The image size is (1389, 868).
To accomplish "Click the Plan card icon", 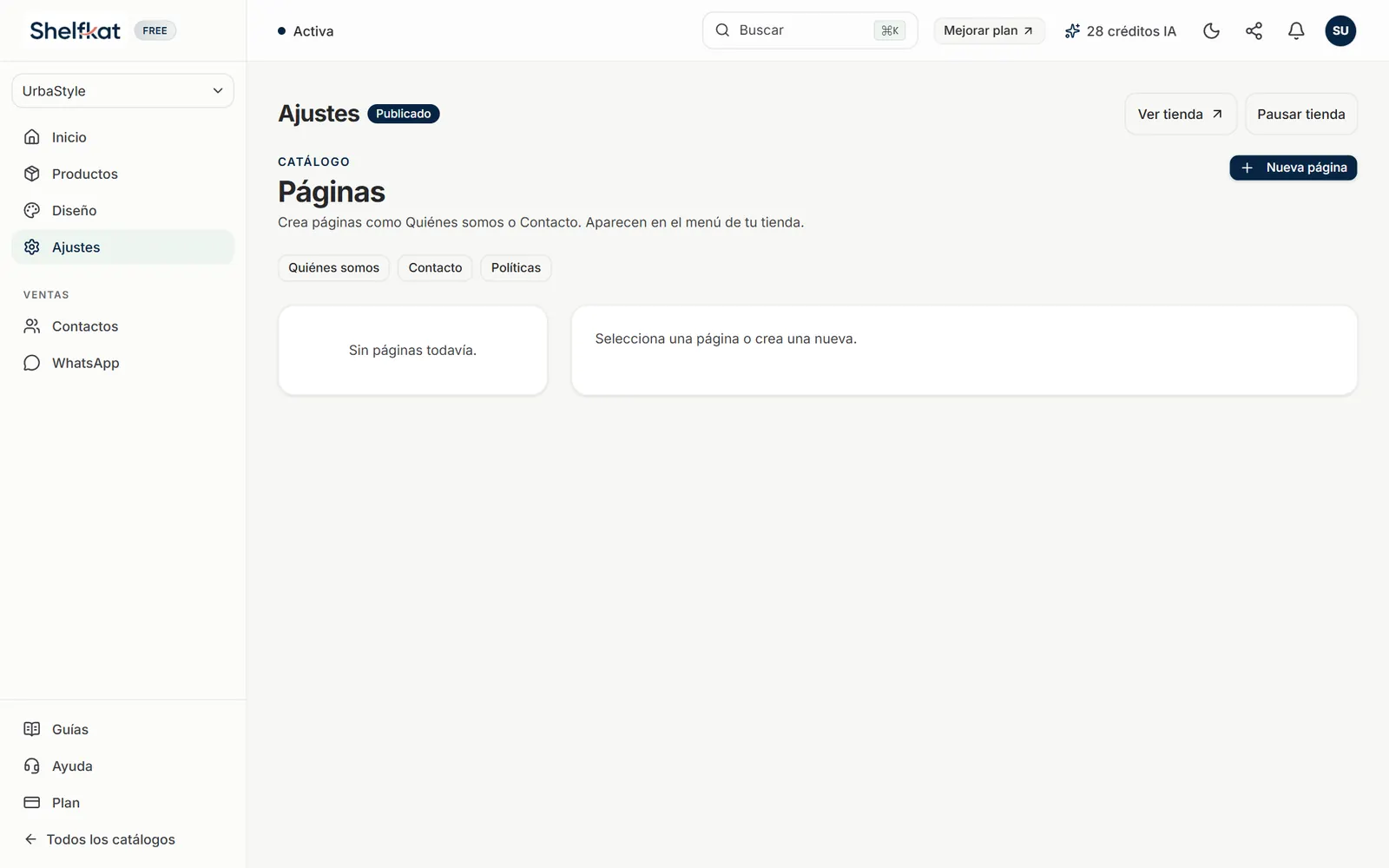I will [32, 803].
